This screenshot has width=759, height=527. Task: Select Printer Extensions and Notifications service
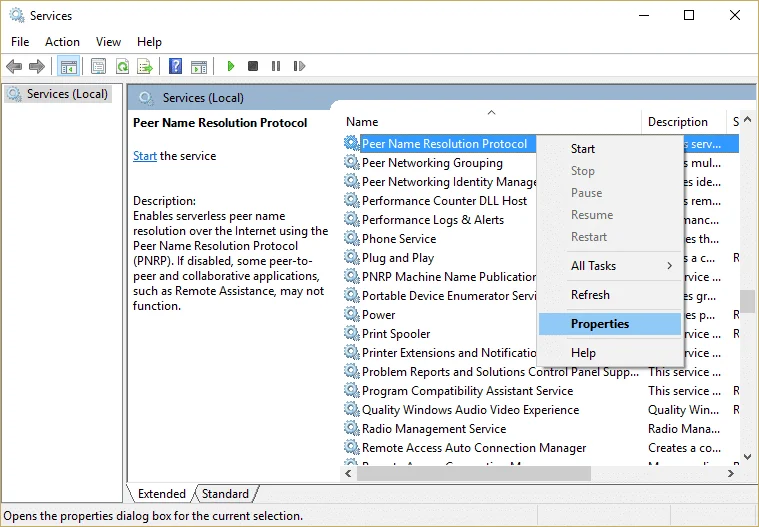449,352
